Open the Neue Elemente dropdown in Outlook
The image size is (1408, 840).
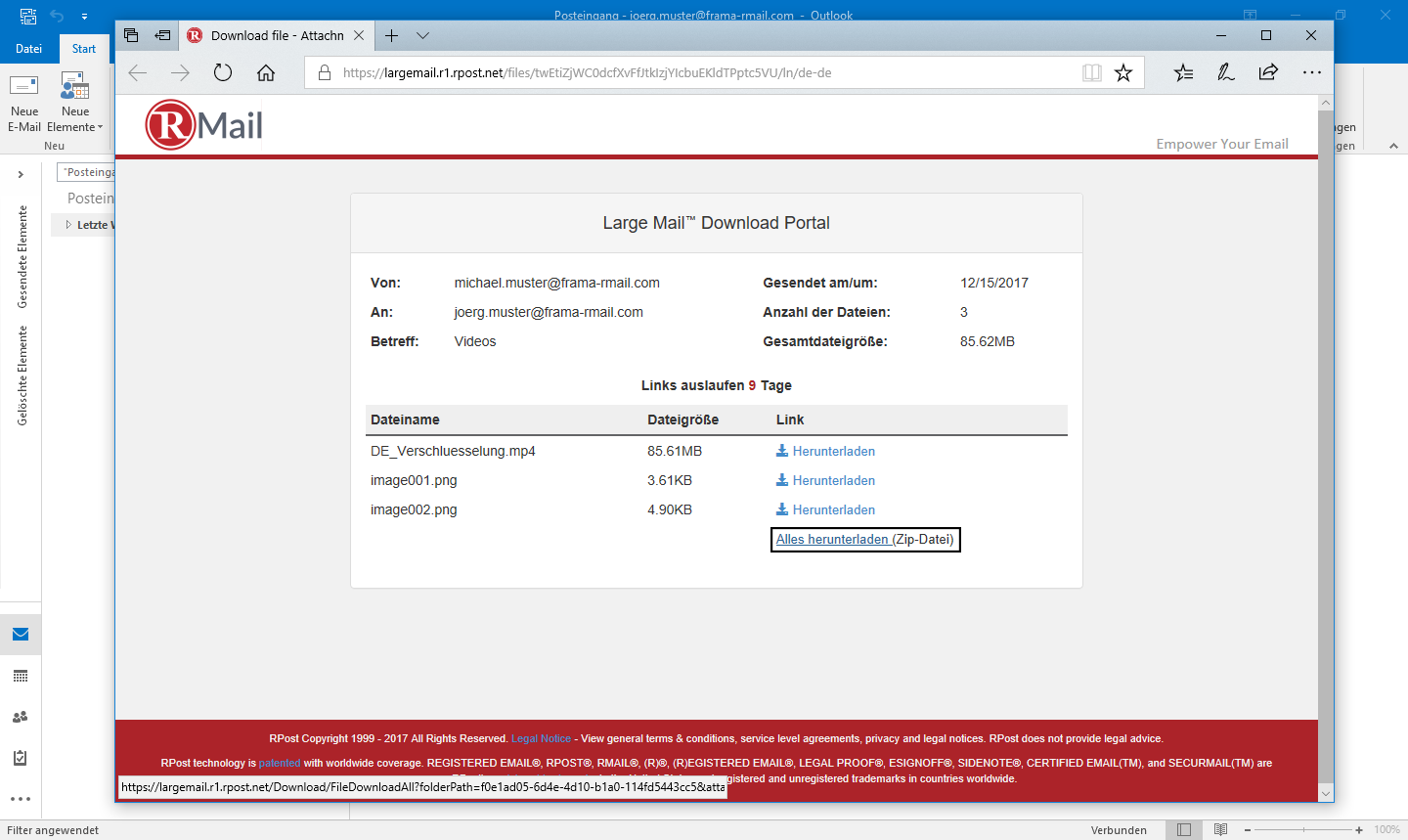coord(75,103)
